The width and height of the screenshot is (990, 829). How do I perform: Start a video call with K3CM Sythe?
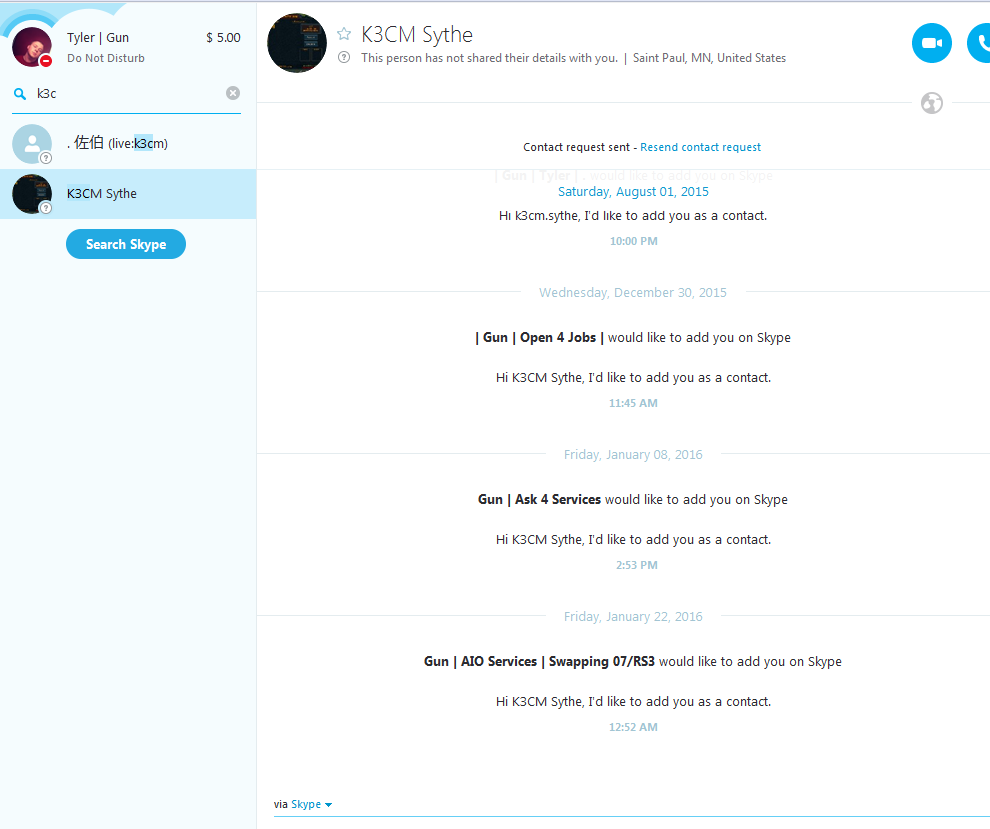pos(931,43)
